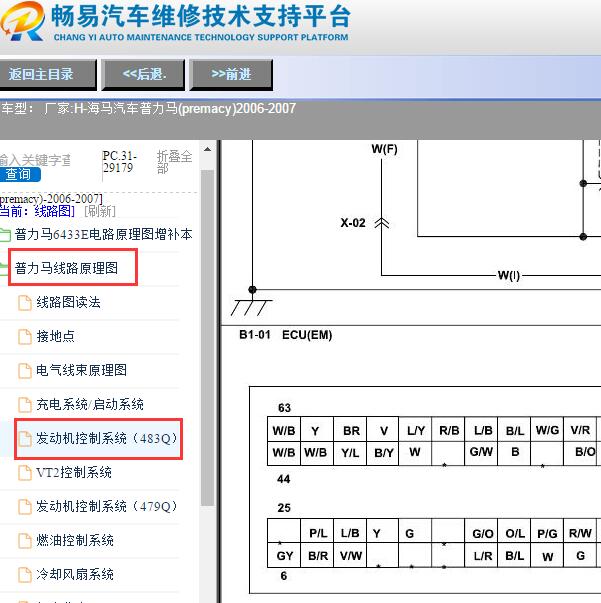The image size is (601, 603).
Task: Click the G/W cell in the connector table
Action: pyautogui.click(x=481, y=452)
